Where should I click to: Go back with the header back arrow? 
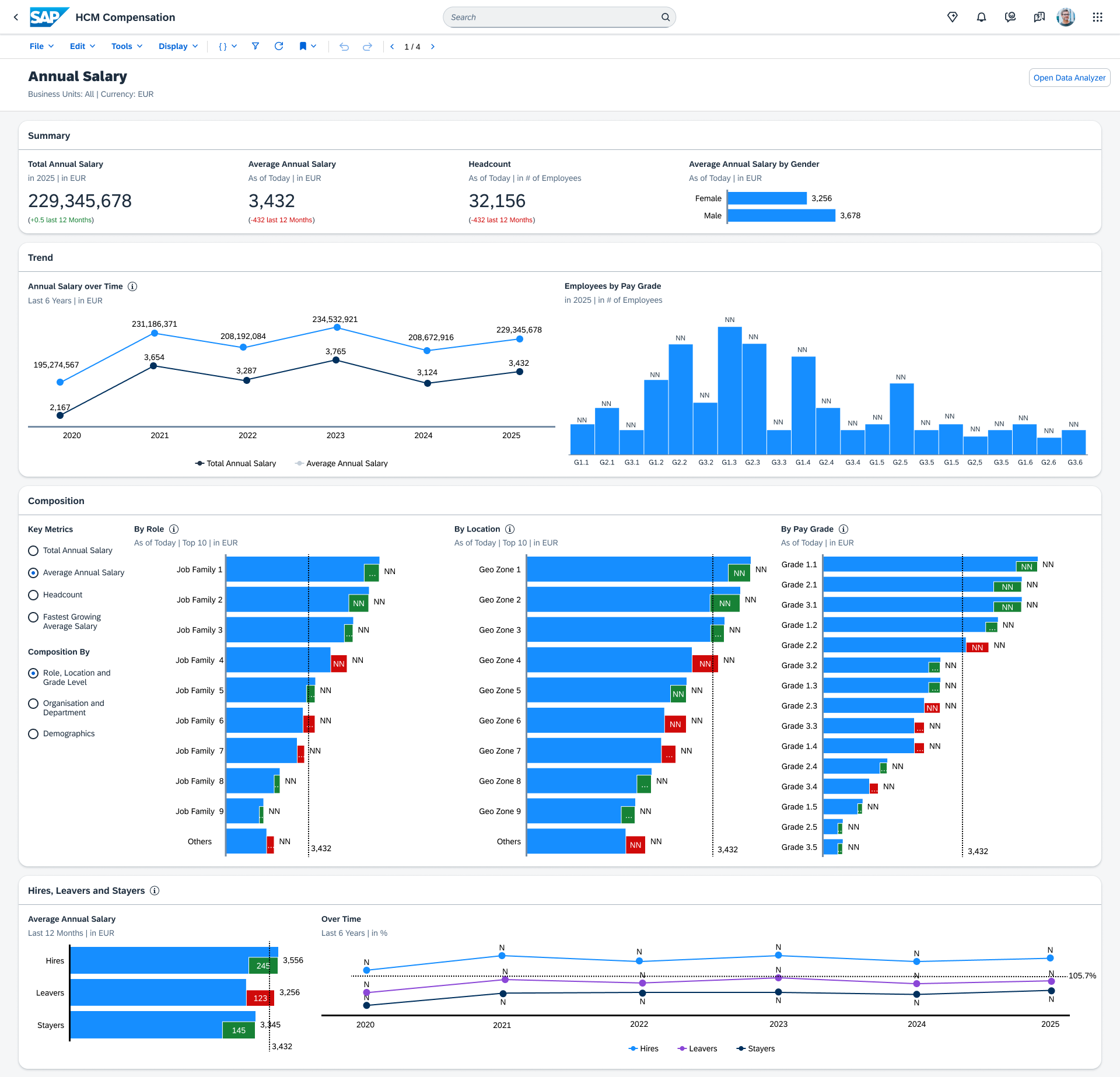pos(16,18)
